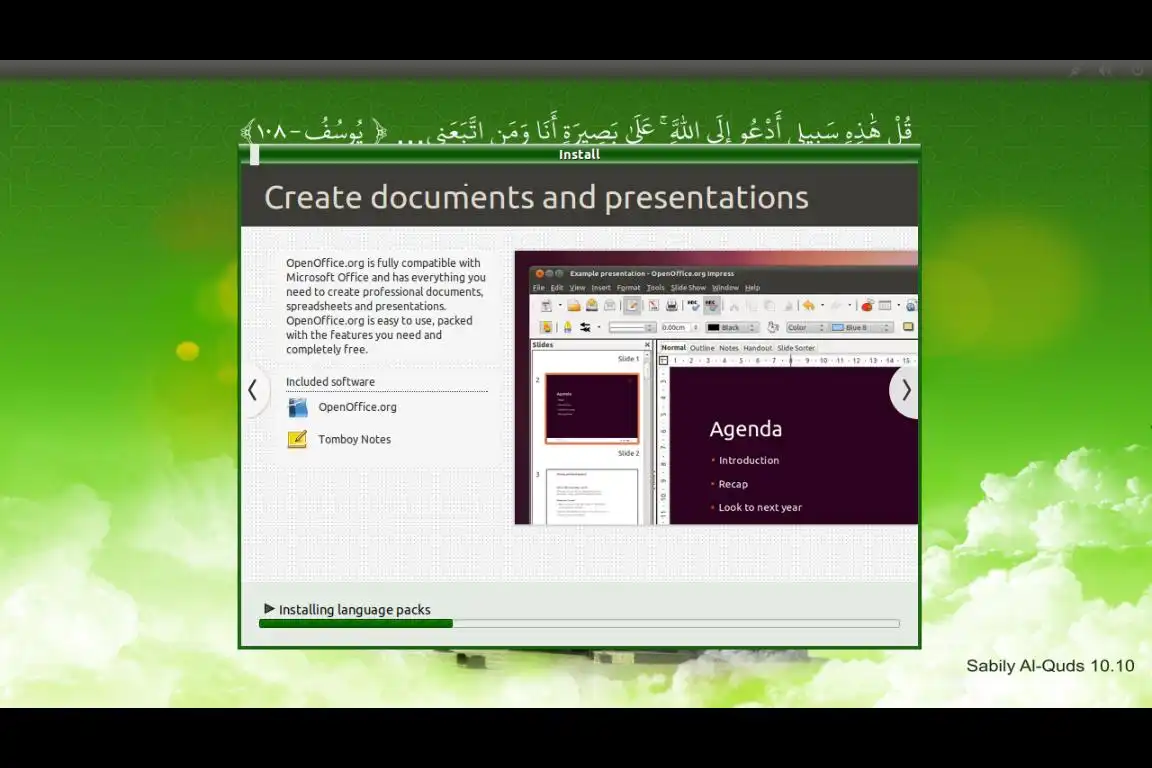Select Normal view tab in Impress screenshot
Viewport: 1152px width, 768px height.
[674, 348]
